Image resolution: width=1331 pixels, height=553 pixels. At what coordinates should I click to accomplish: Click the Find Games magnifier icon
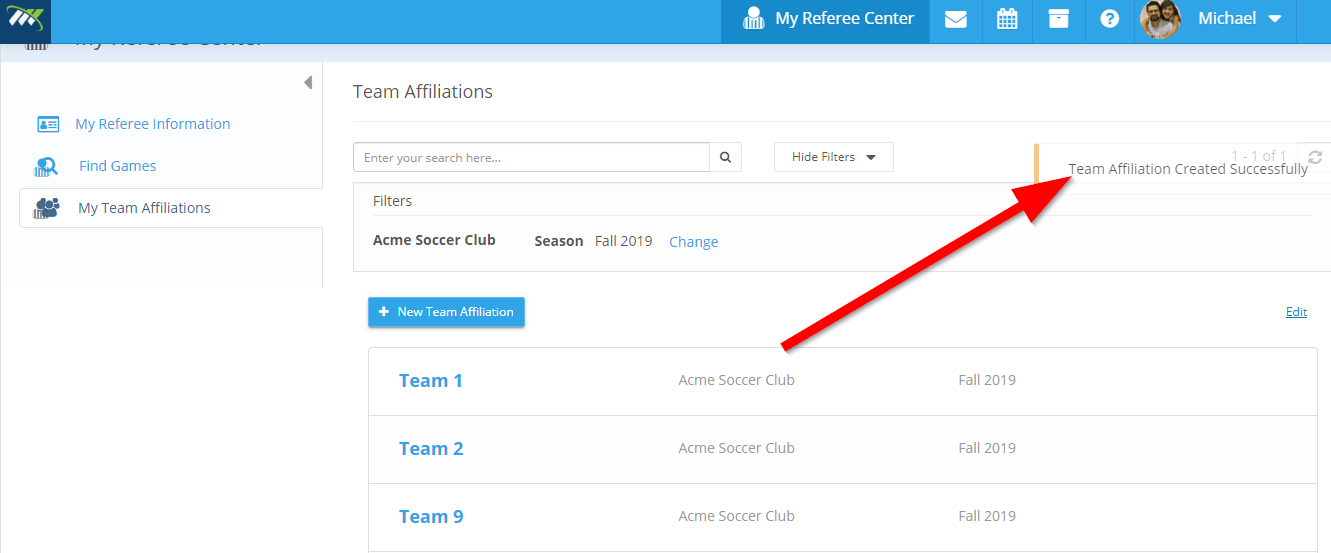[47, 166]
